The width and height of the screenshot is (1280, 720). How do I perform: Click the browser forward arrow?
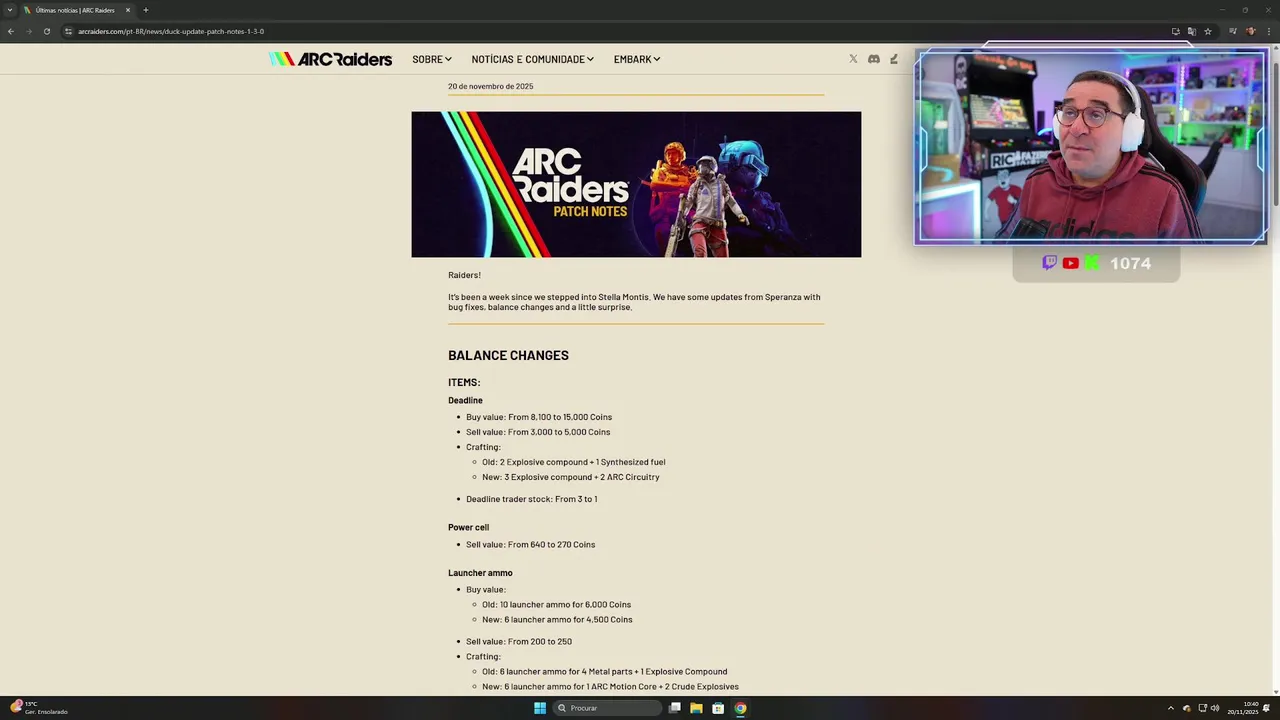(28, 31)
